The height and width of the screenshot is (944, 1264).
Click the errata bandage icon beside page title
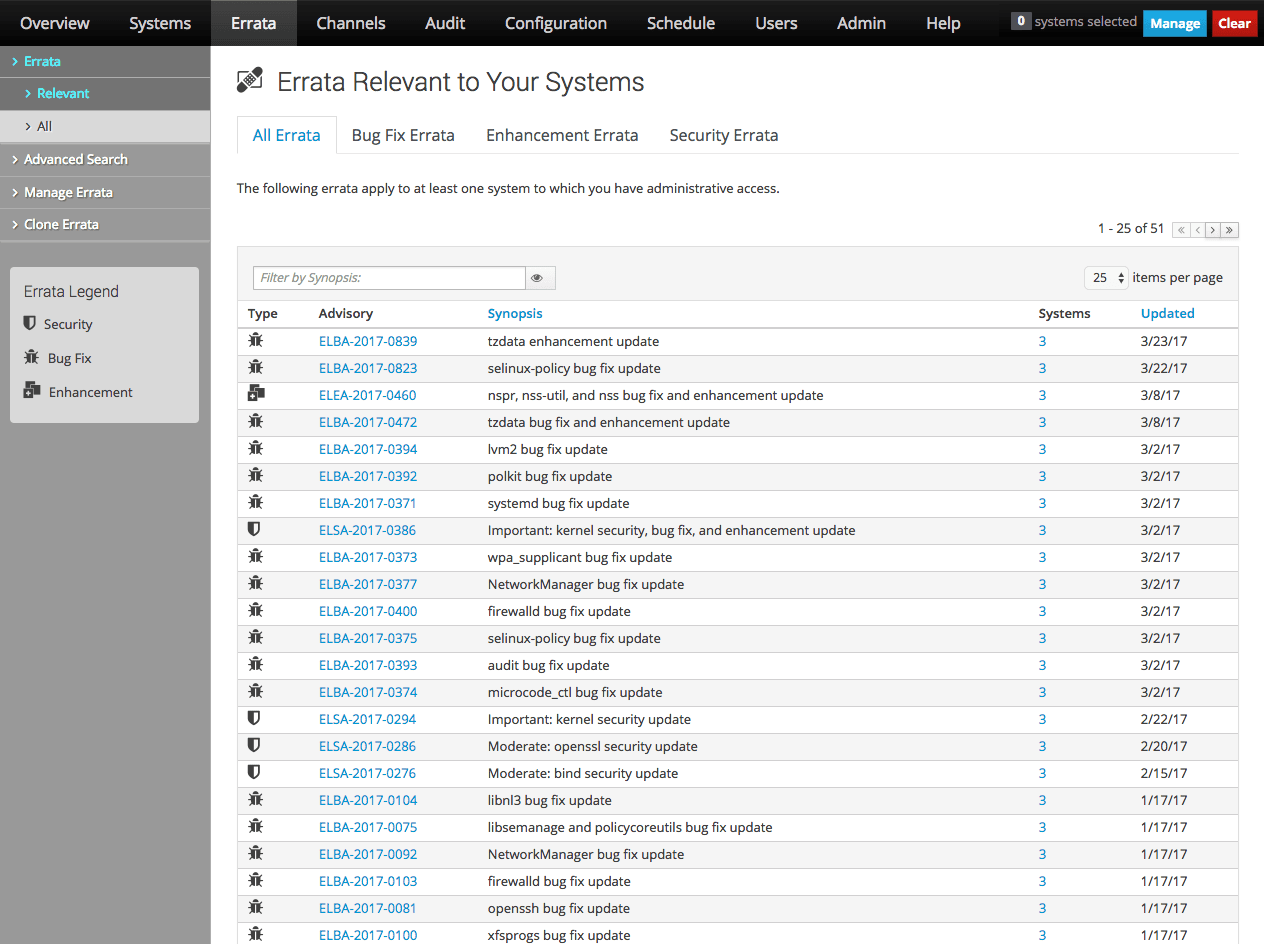(x=250, y=81)
